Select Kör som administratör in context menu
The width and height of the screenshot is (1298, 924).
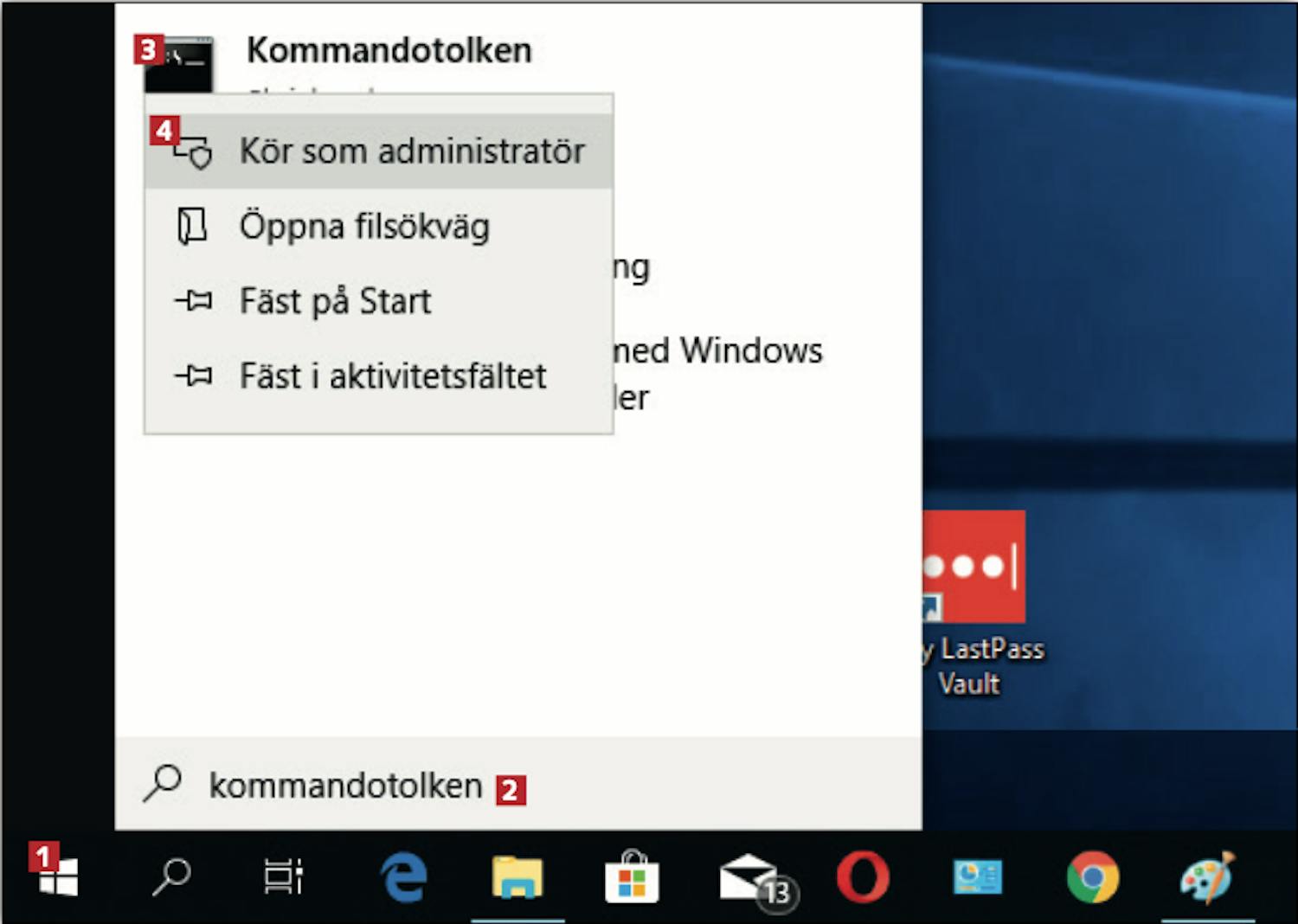click(x=379, y=151)
